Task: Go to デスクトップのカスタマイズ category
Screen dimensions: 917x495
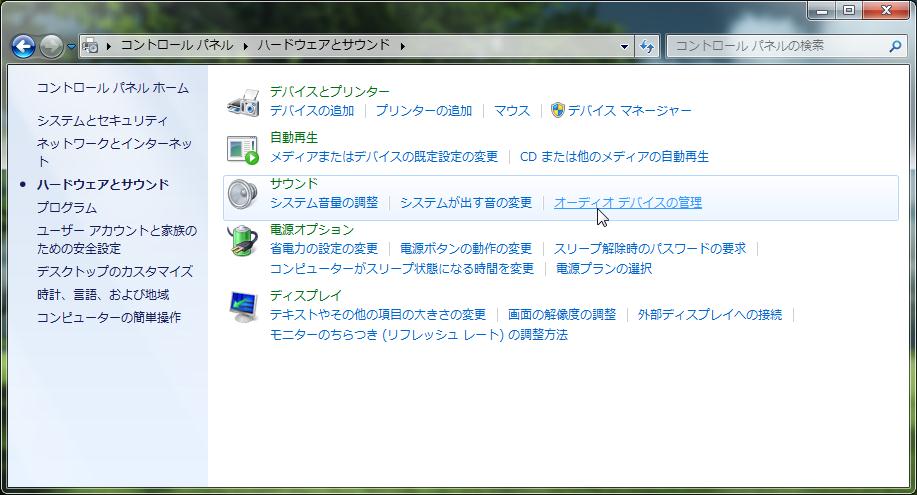Action: pos(115,271)
